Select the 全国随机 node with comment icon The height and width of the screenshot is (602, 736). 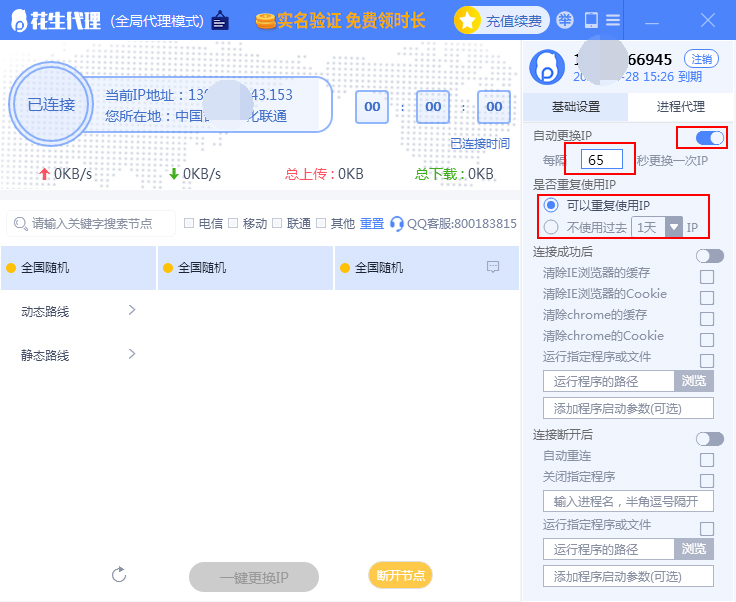pos(427,267)
